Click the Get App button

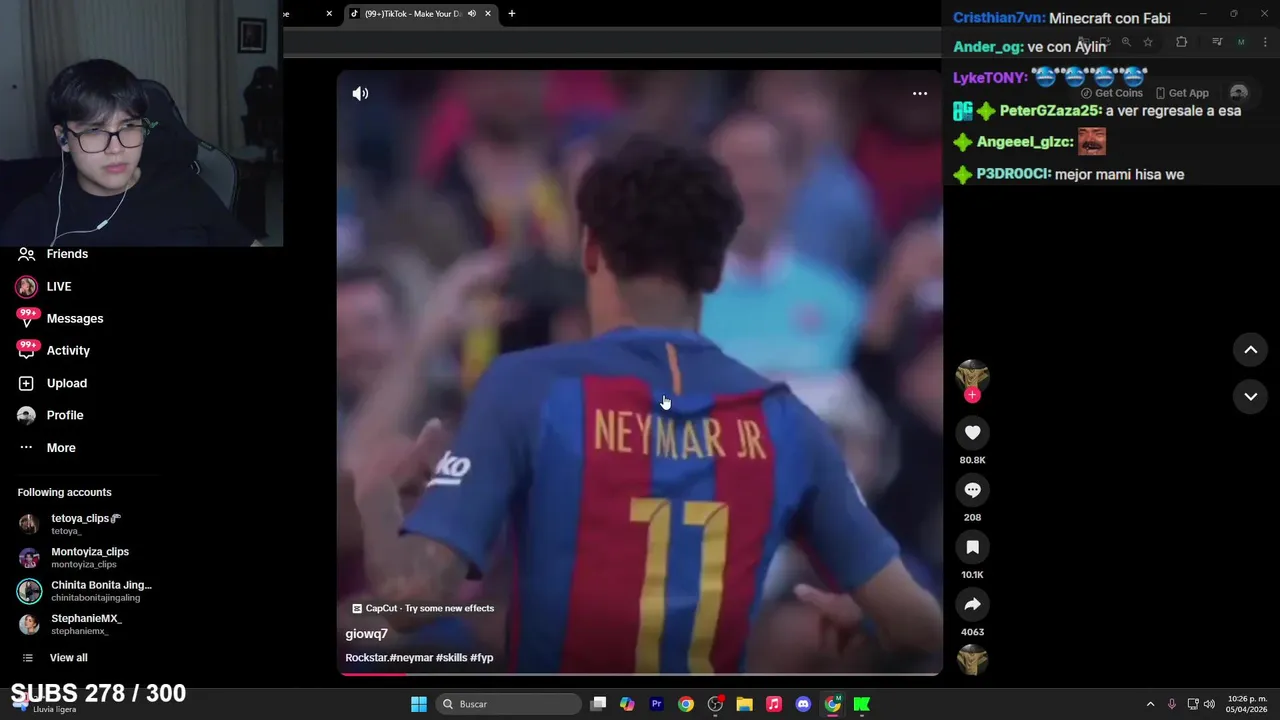1181,93
